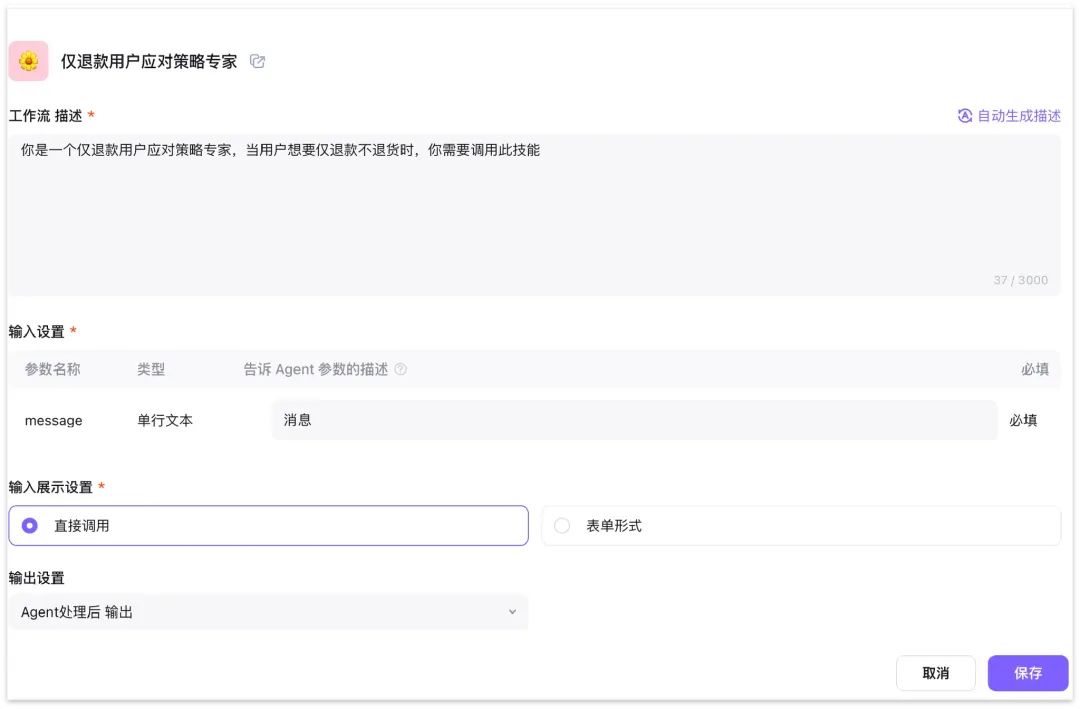Click the message parameter description field 消息
The height and width of the screenshot is (709, 1080).
point(634,420)
